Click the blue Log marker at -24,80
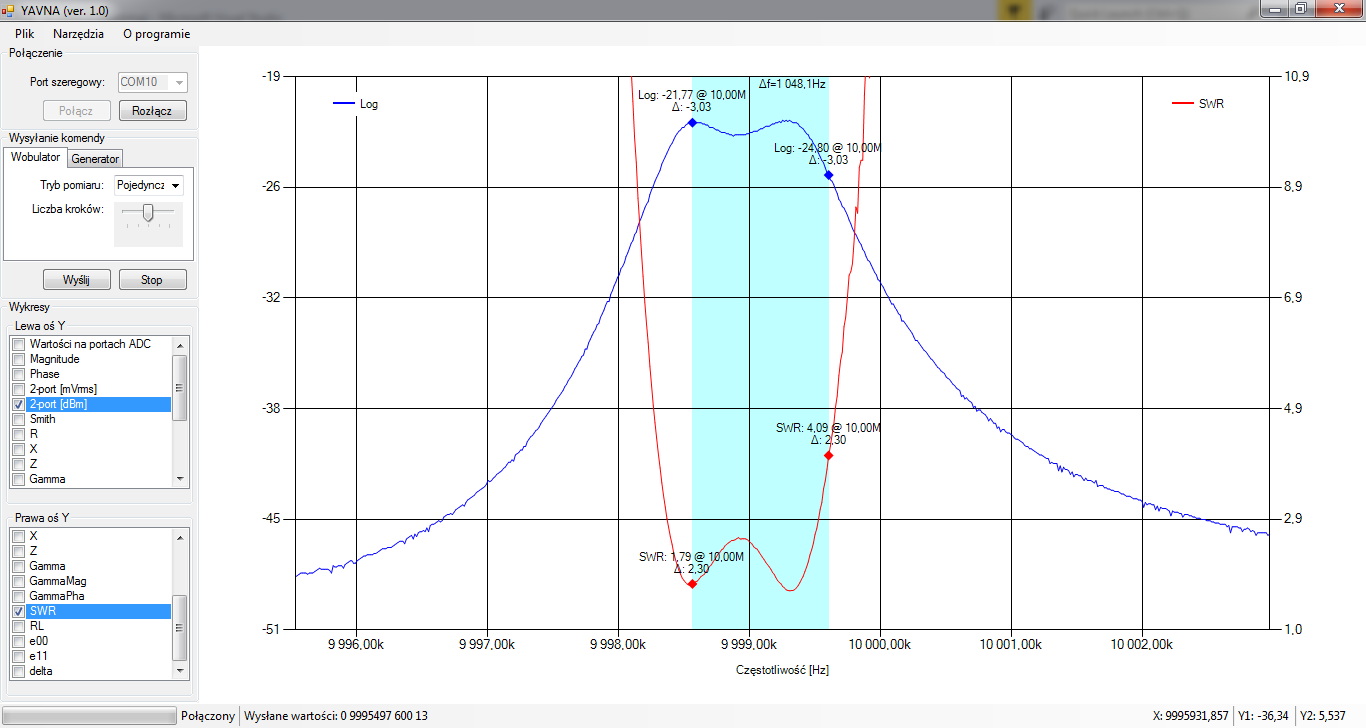Screen dimensions: 1366x728 pos(828,175)
